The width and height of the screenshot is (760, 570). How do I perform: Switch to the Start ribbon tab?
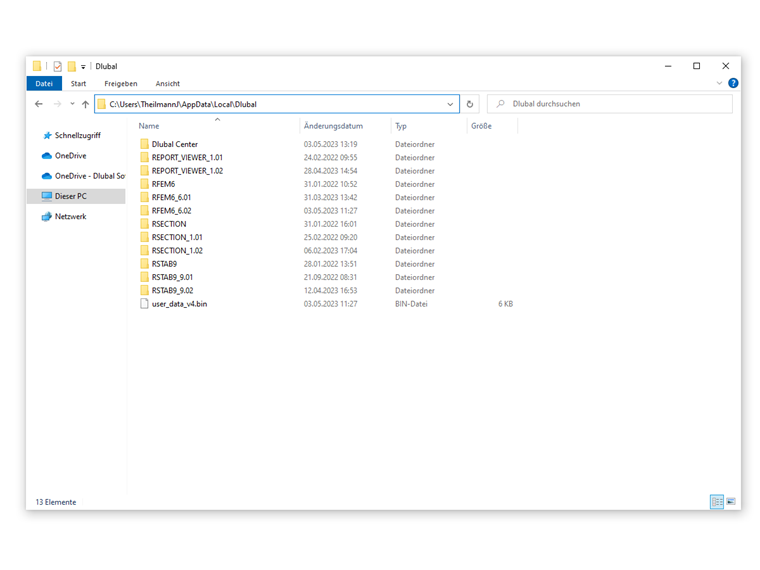78,83
